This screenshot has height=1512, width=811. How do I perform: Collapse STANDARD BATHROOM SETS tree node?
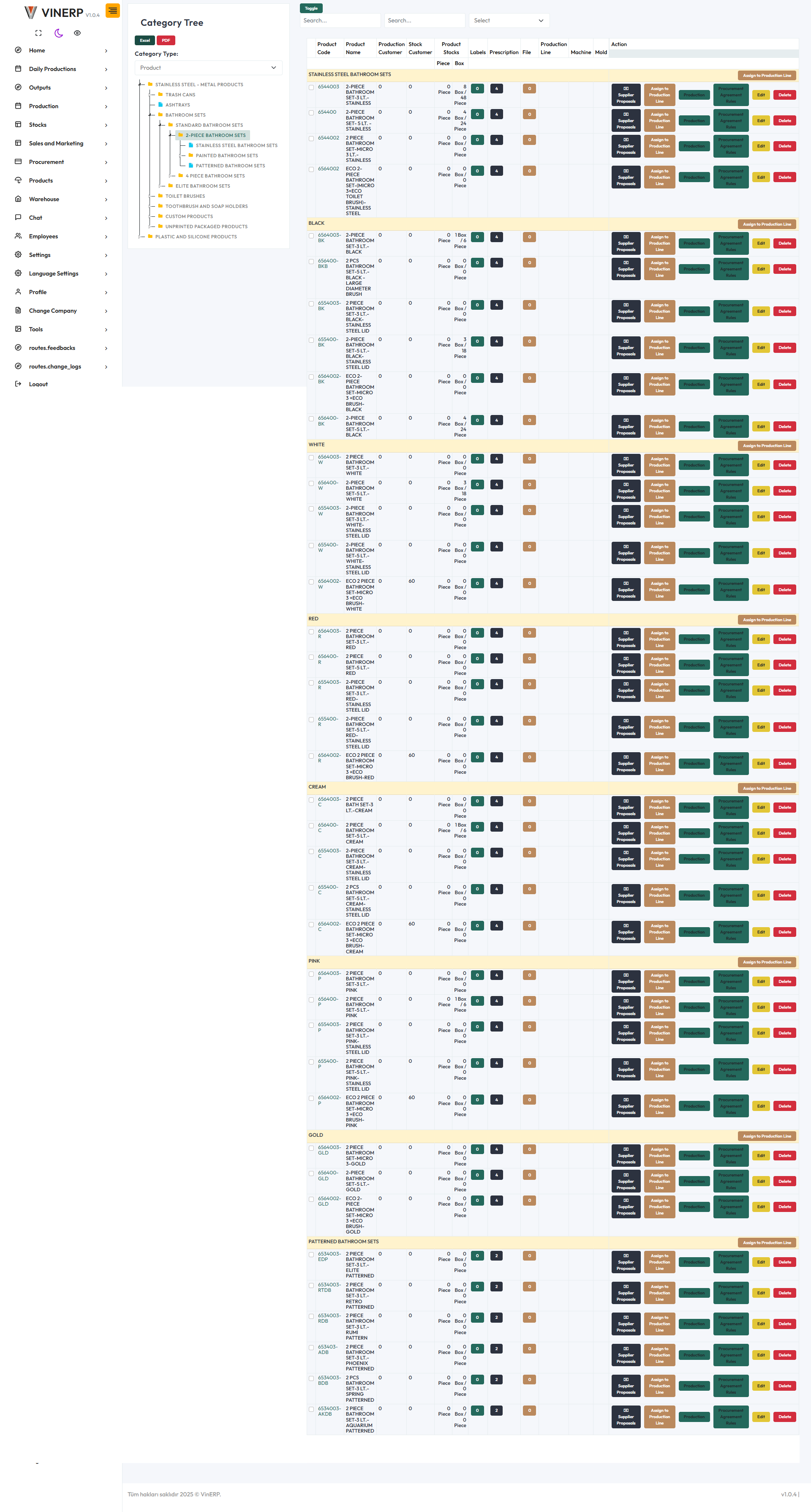(x=161, y=125)
